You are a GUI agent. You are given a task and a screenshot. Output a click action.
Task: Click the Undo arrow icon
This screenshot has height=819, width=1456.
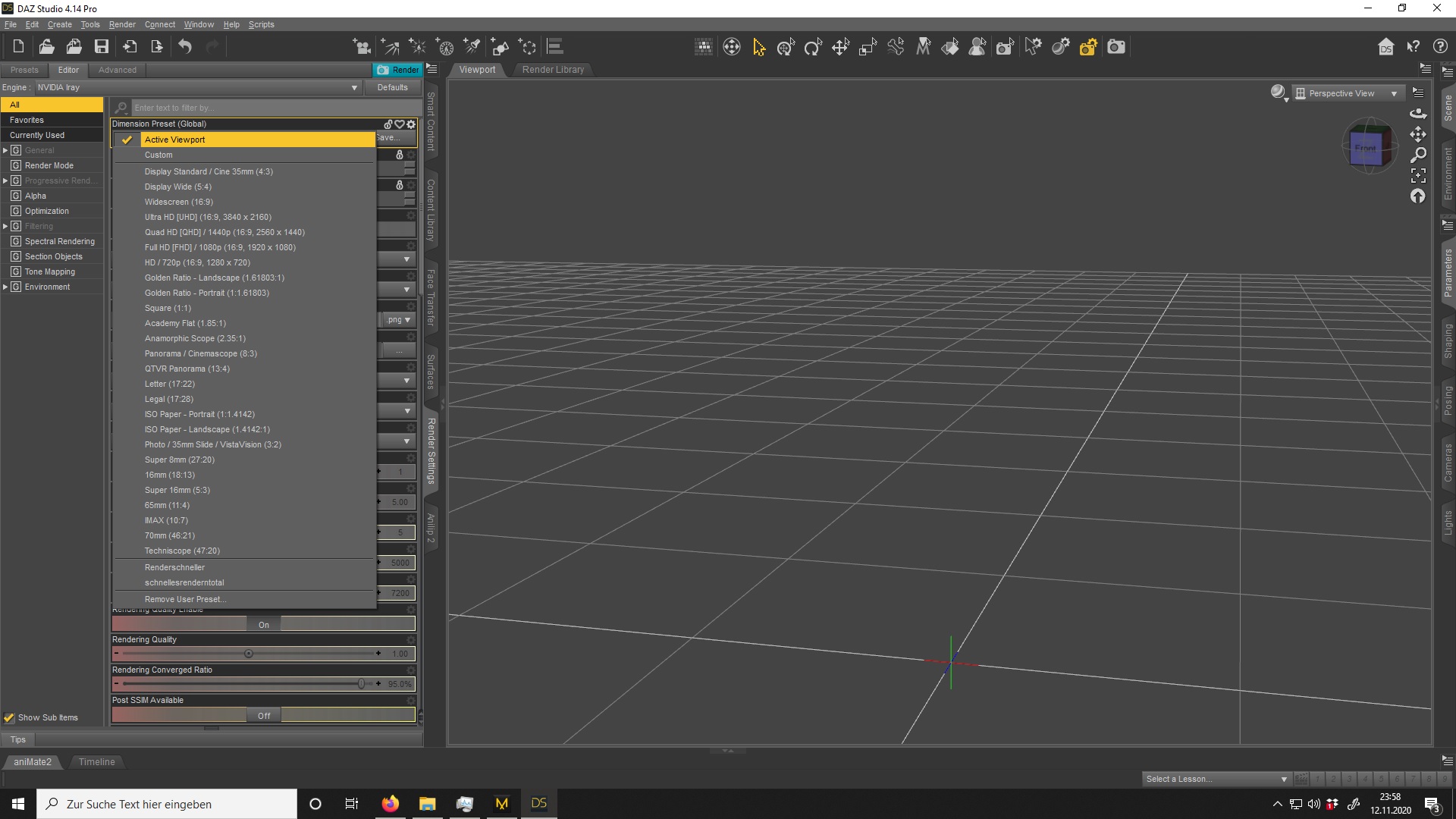pos(185,47)
